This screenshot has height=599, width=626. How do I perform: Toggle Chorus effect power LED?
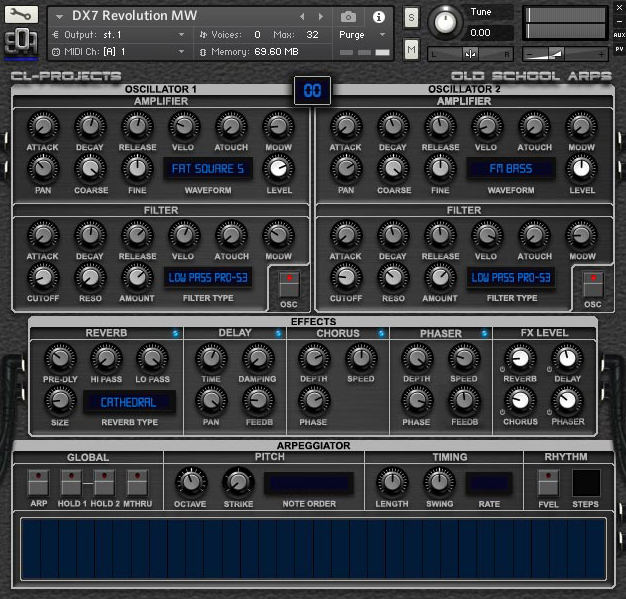[382, 333]
